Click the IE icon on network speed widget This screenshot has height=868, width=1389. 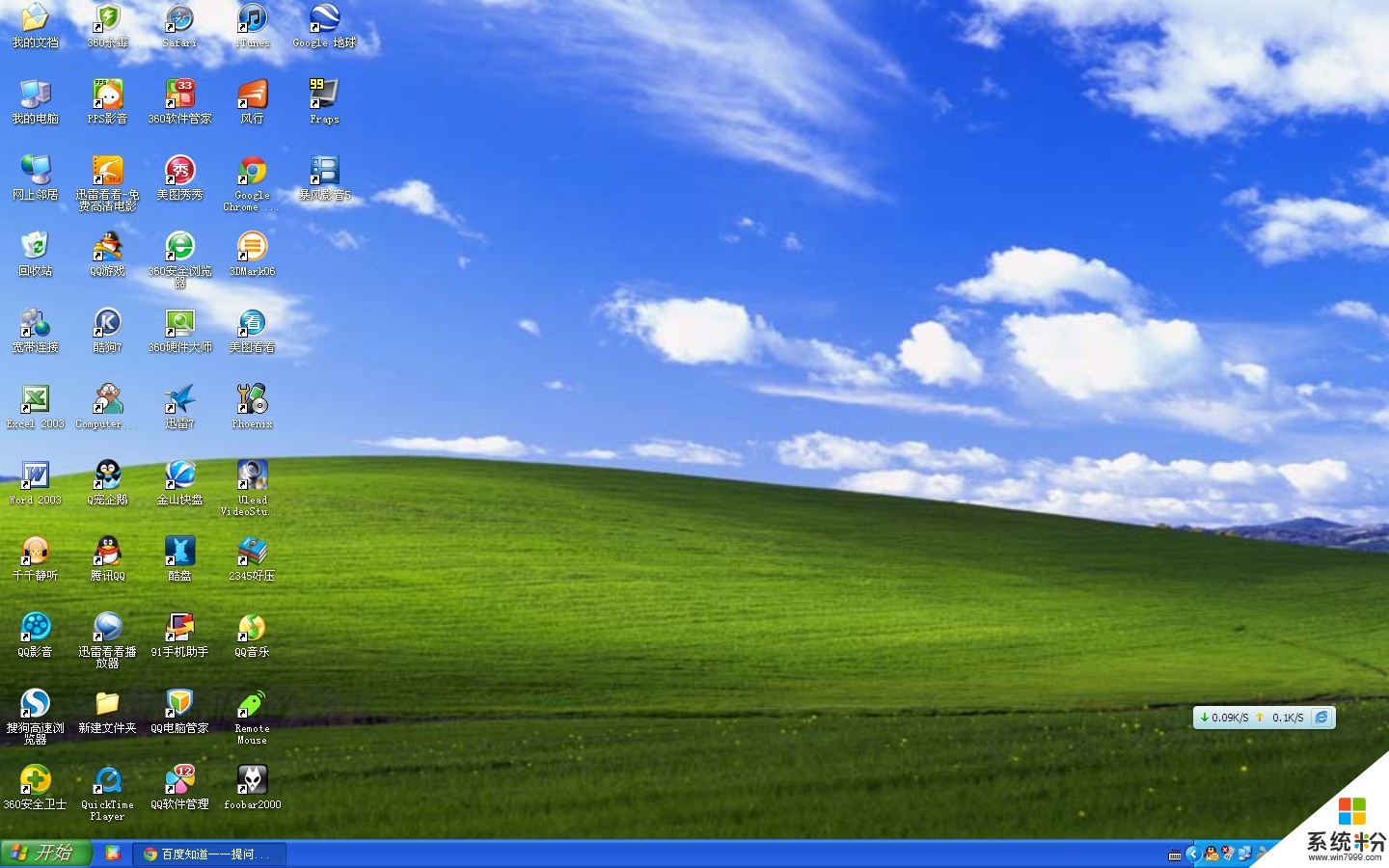click(1321, 718)
